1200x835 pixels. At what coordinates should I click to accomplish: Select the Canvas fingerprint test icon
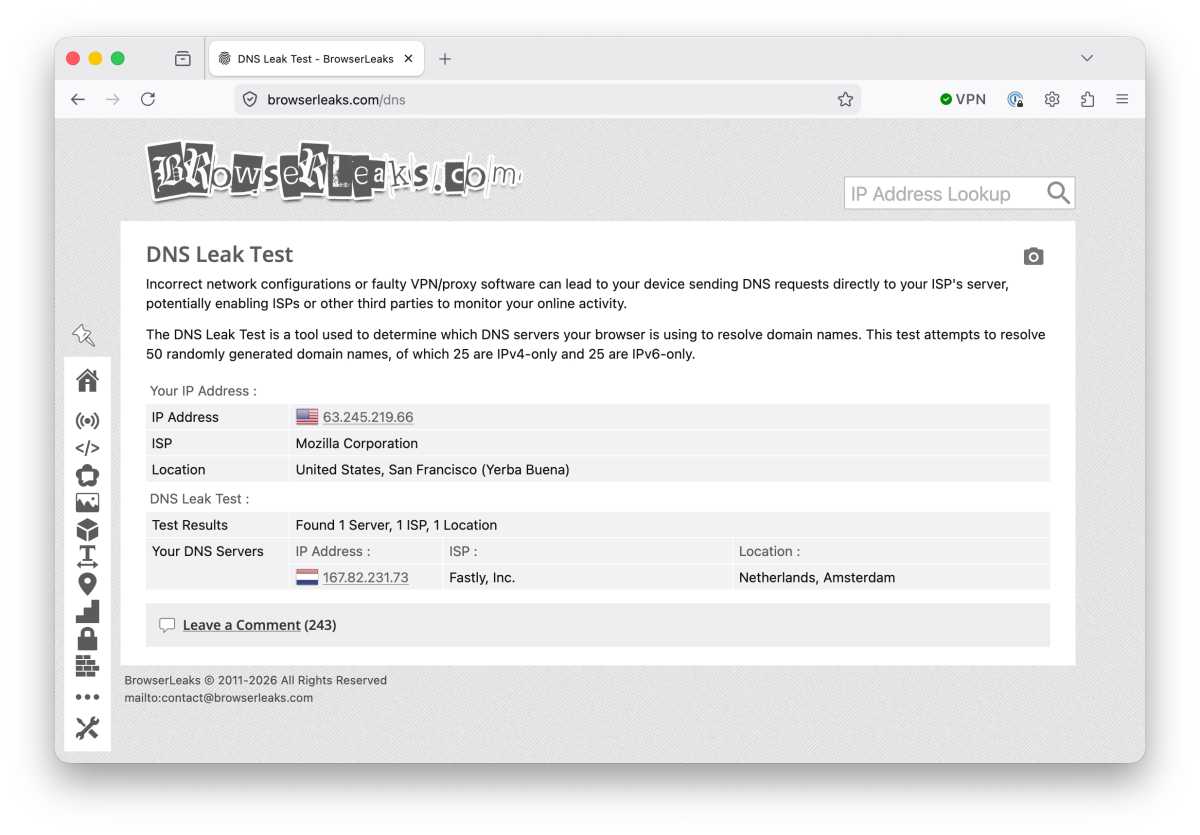87,476
